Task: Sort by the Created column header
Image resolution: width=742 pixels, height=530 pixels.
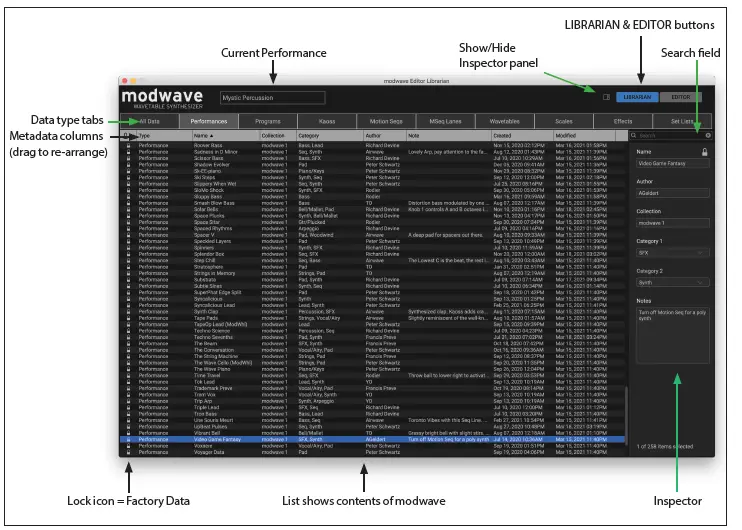Action: [x=522, y=136]
